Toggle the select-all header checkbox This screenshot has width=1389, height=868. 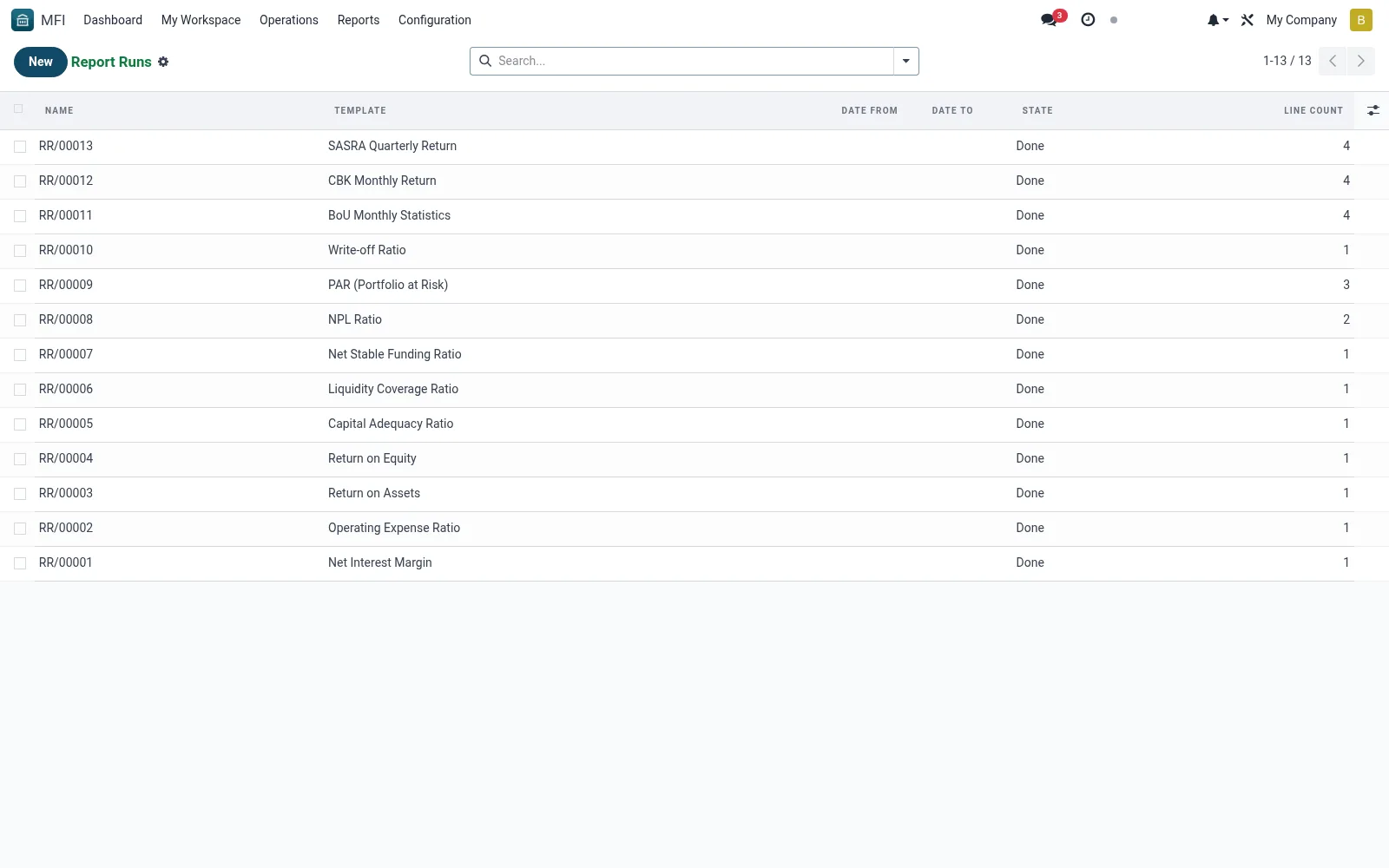pyautogui.click(x=18, y=108)
